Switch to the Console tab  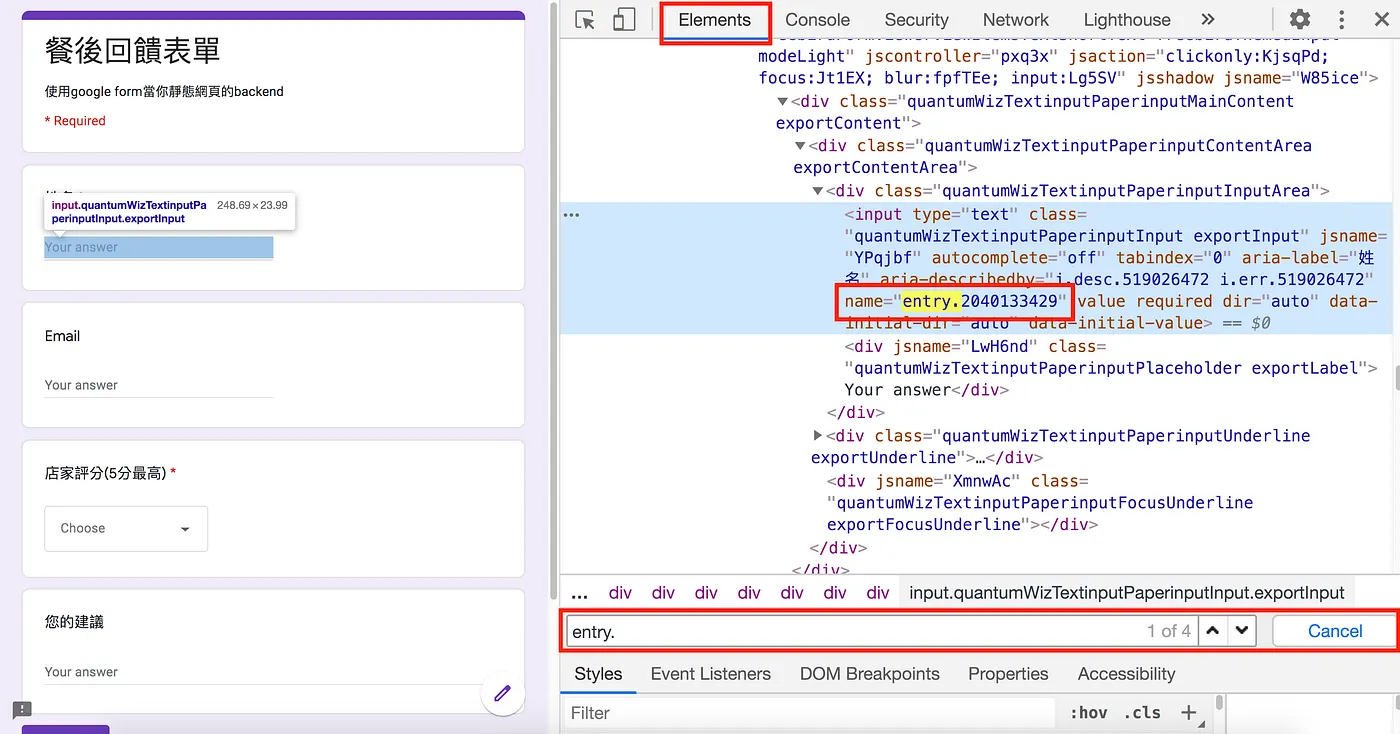click(x=817, y=20)
